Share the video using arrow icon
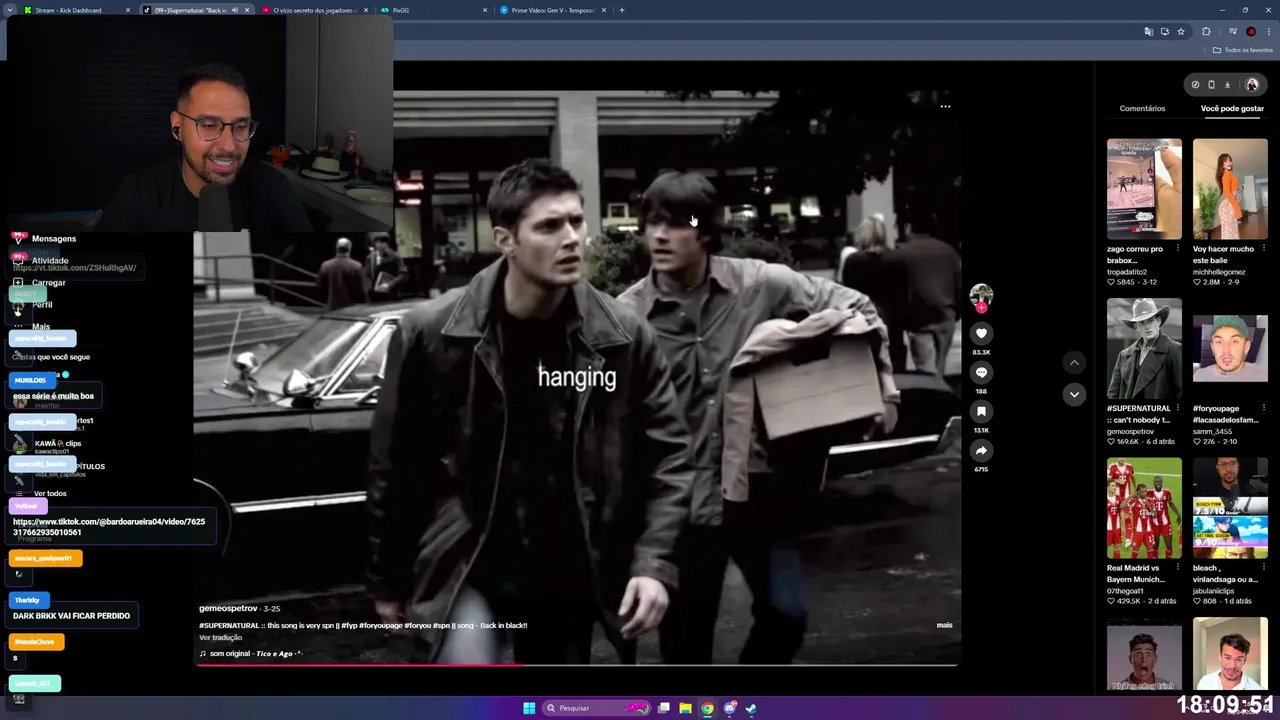 [981, 451]
